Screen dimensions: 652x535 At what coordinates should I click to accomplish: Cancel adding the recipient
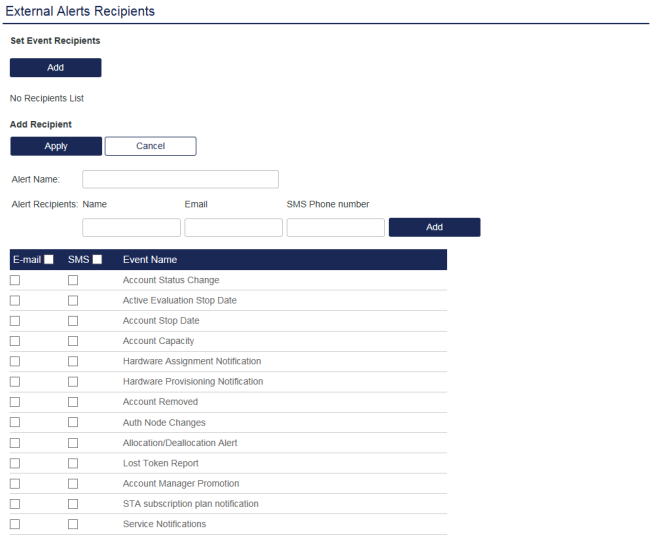[x=150, y=146]
